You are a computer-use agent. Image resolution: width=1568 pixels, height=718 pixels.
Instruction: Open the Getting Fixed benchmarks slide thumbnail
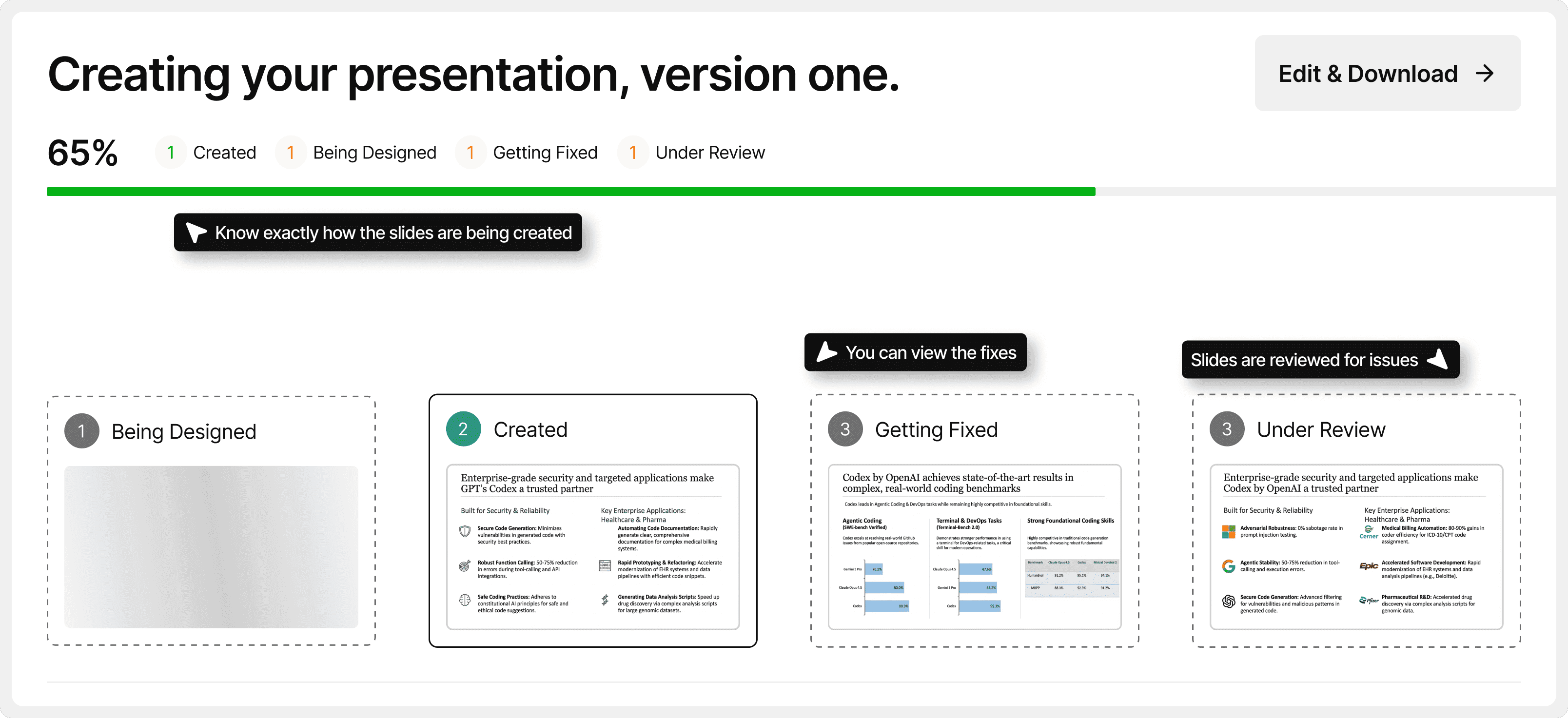tap(974, 547)
